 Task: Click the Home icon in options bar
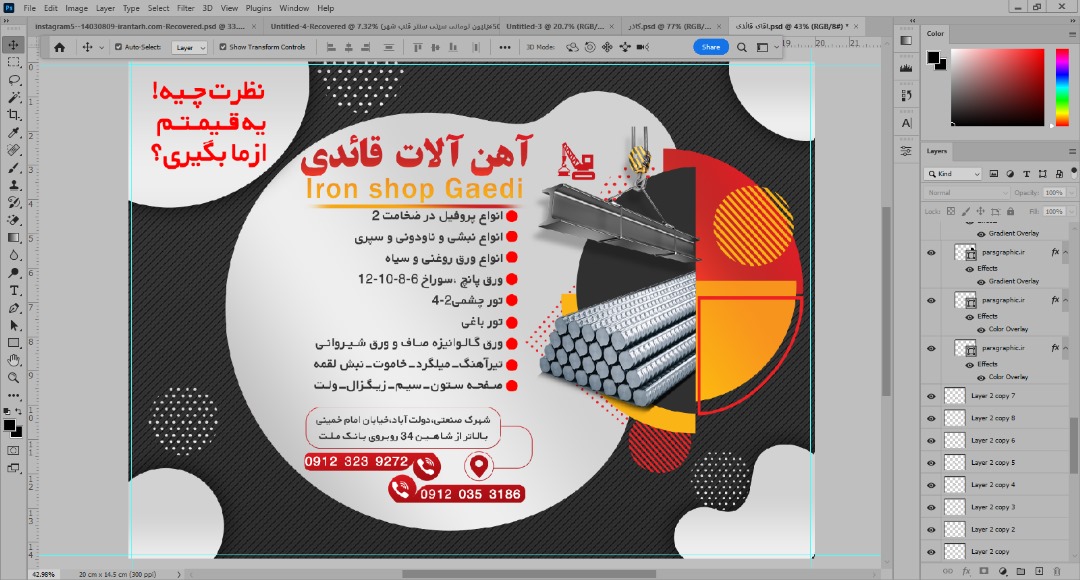[x=59, y=47]
